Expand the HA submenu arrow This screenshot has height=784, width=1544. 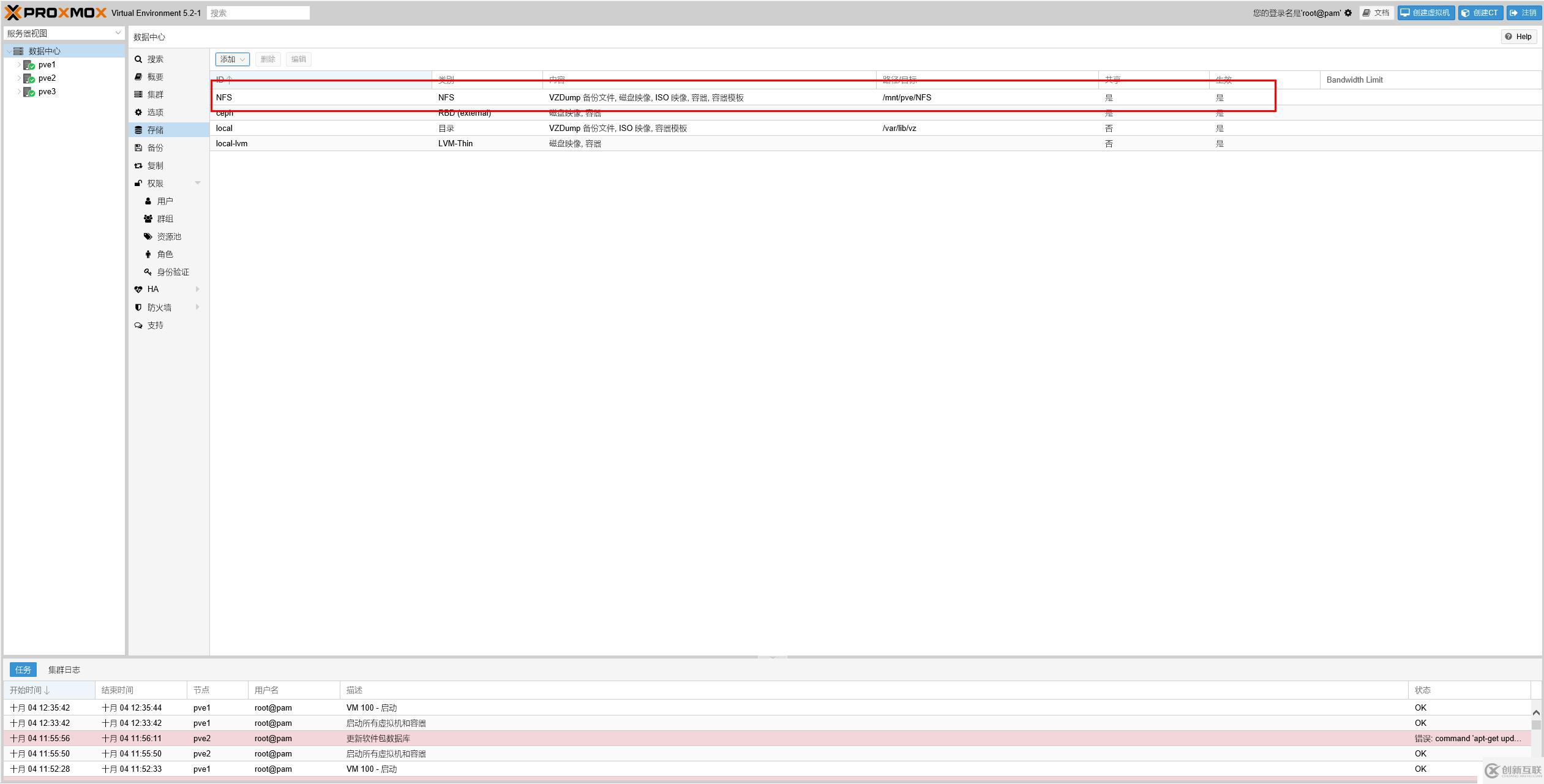pyautogui.click(x=197, y=289)
